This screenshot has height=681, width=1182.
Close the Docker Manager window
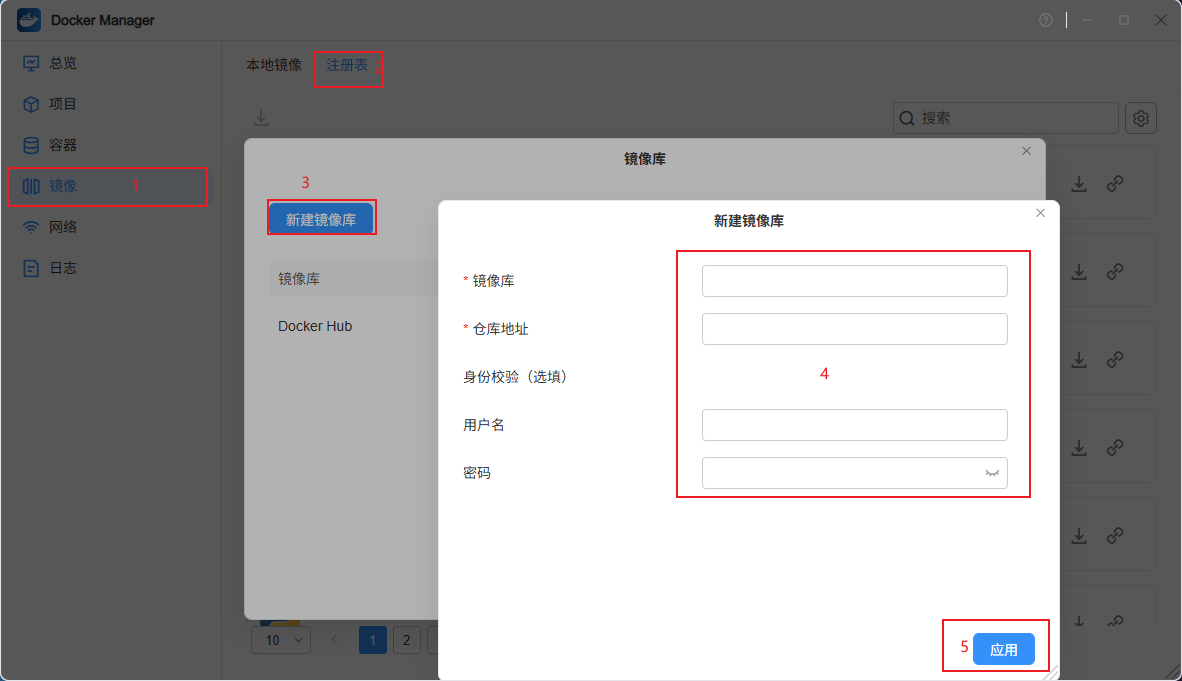(1161, 20)
